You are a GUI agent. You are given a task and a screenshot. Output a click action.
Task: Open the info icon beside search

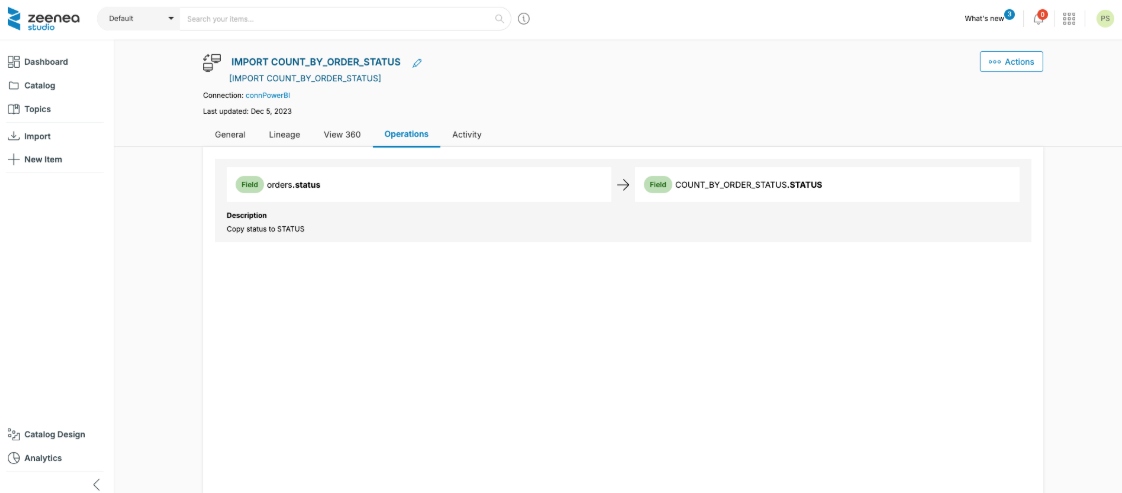[524, 19]
